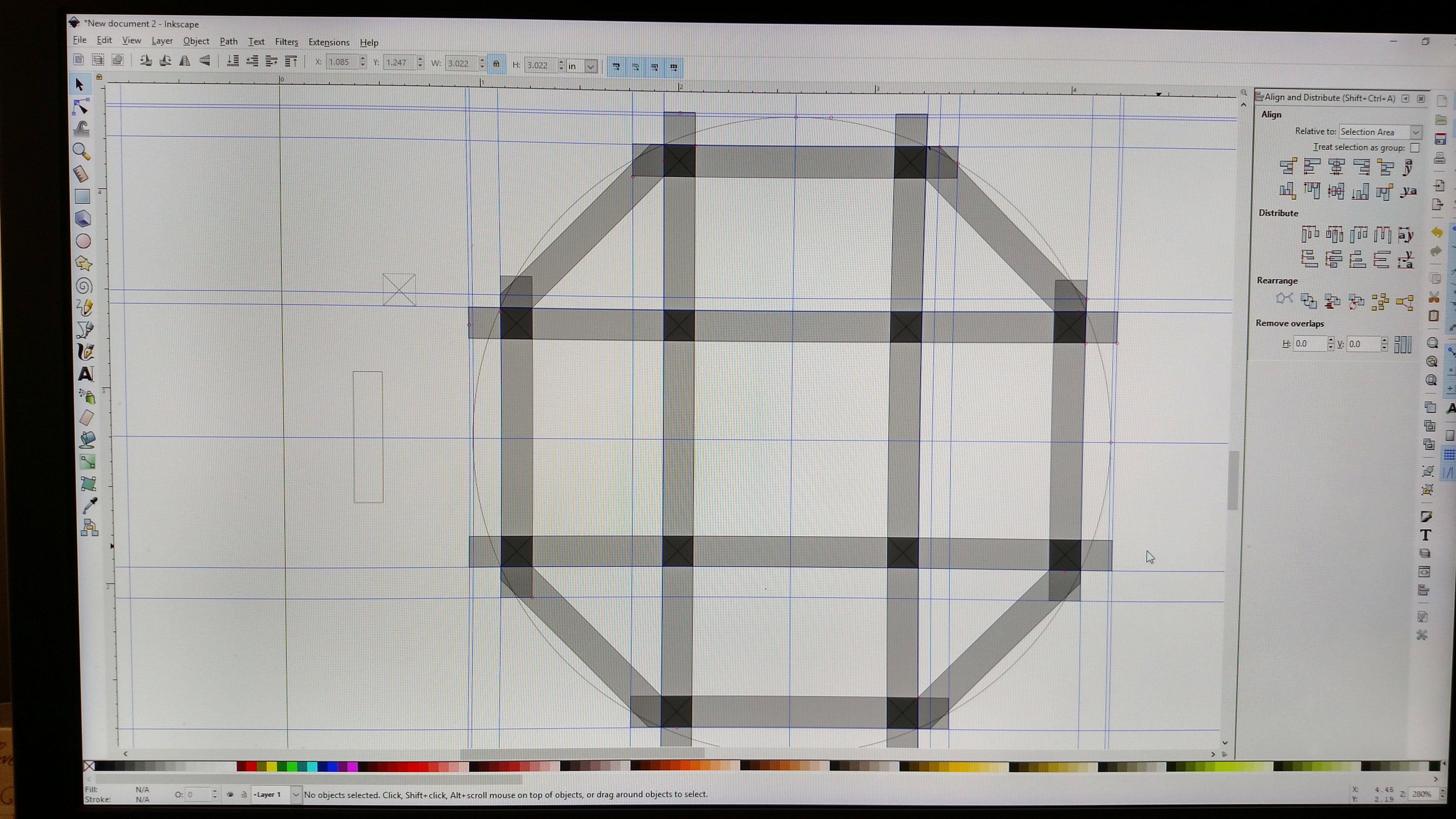Click Center on vertical axis align icon
The width and height of the screenshot is (1456, 819).
(x=1337, y=167)
